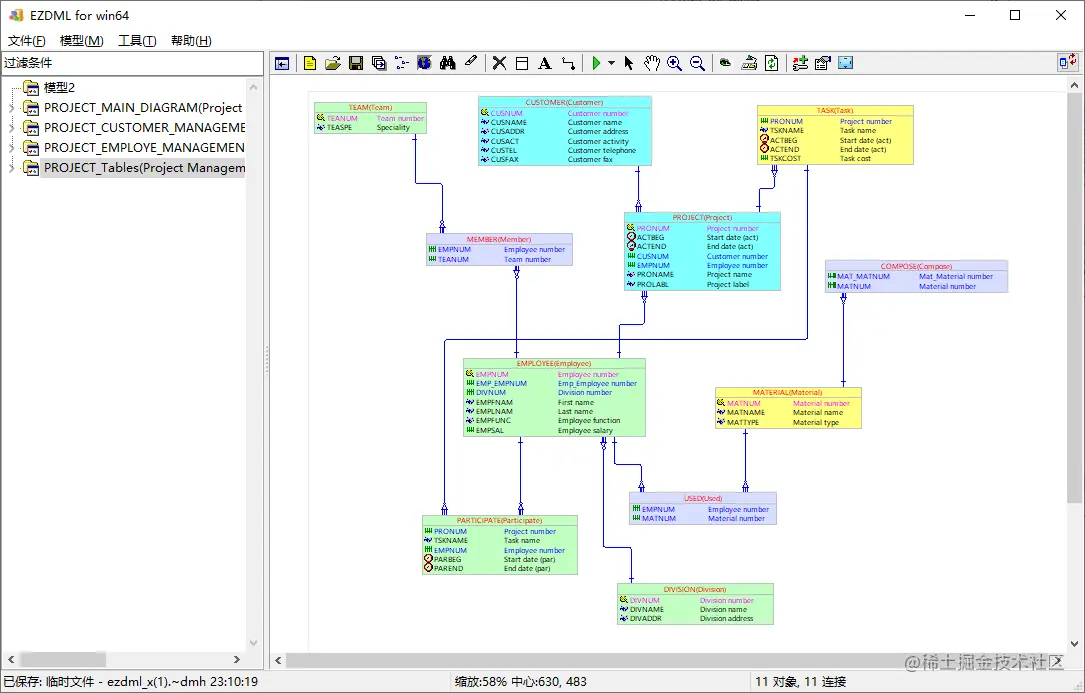Screen dimensions: 1085x693
Task: Click the overlapping windows copy icon
Action: tap(379, 64)
